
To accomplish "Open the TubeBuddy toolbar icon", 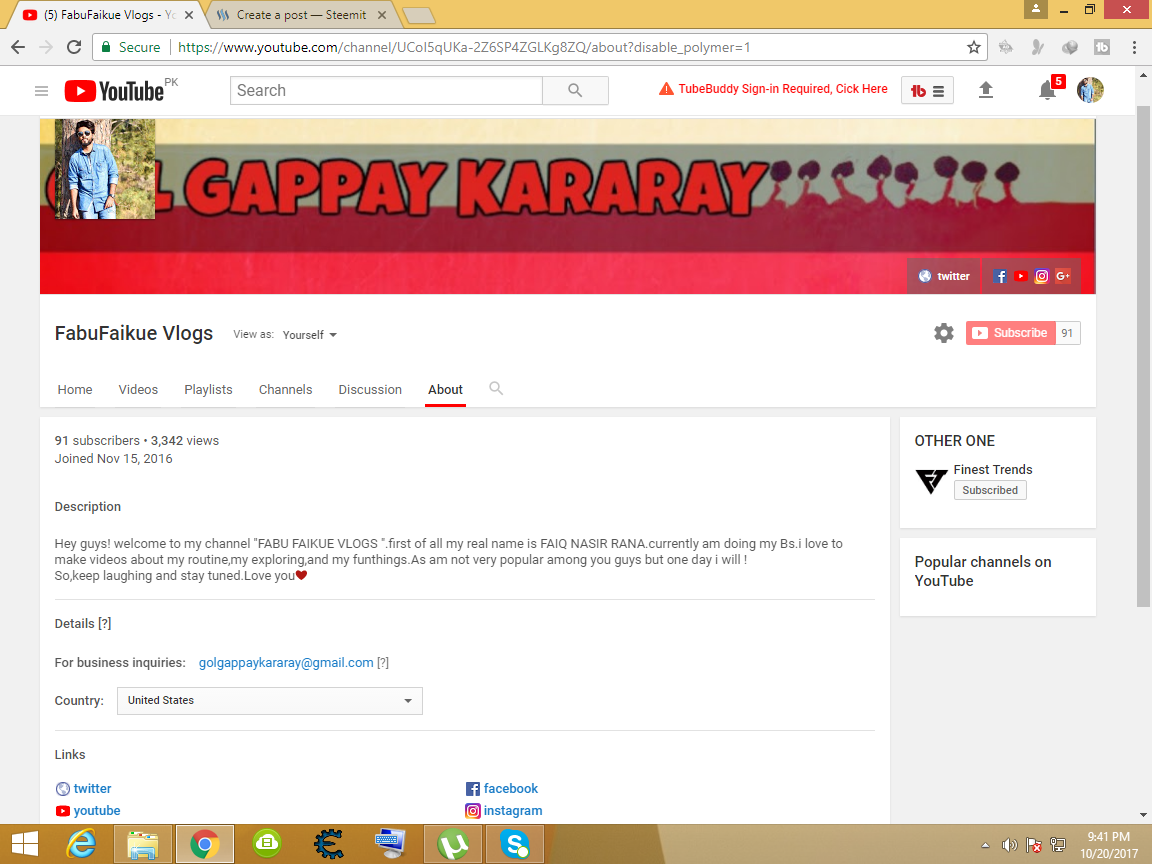I will (926, 90).
